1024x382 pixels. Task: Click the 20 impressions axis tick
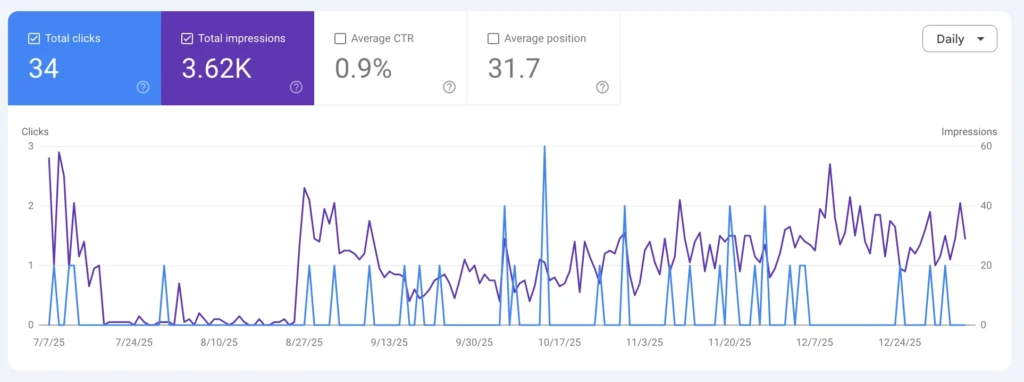click(987, 265)
